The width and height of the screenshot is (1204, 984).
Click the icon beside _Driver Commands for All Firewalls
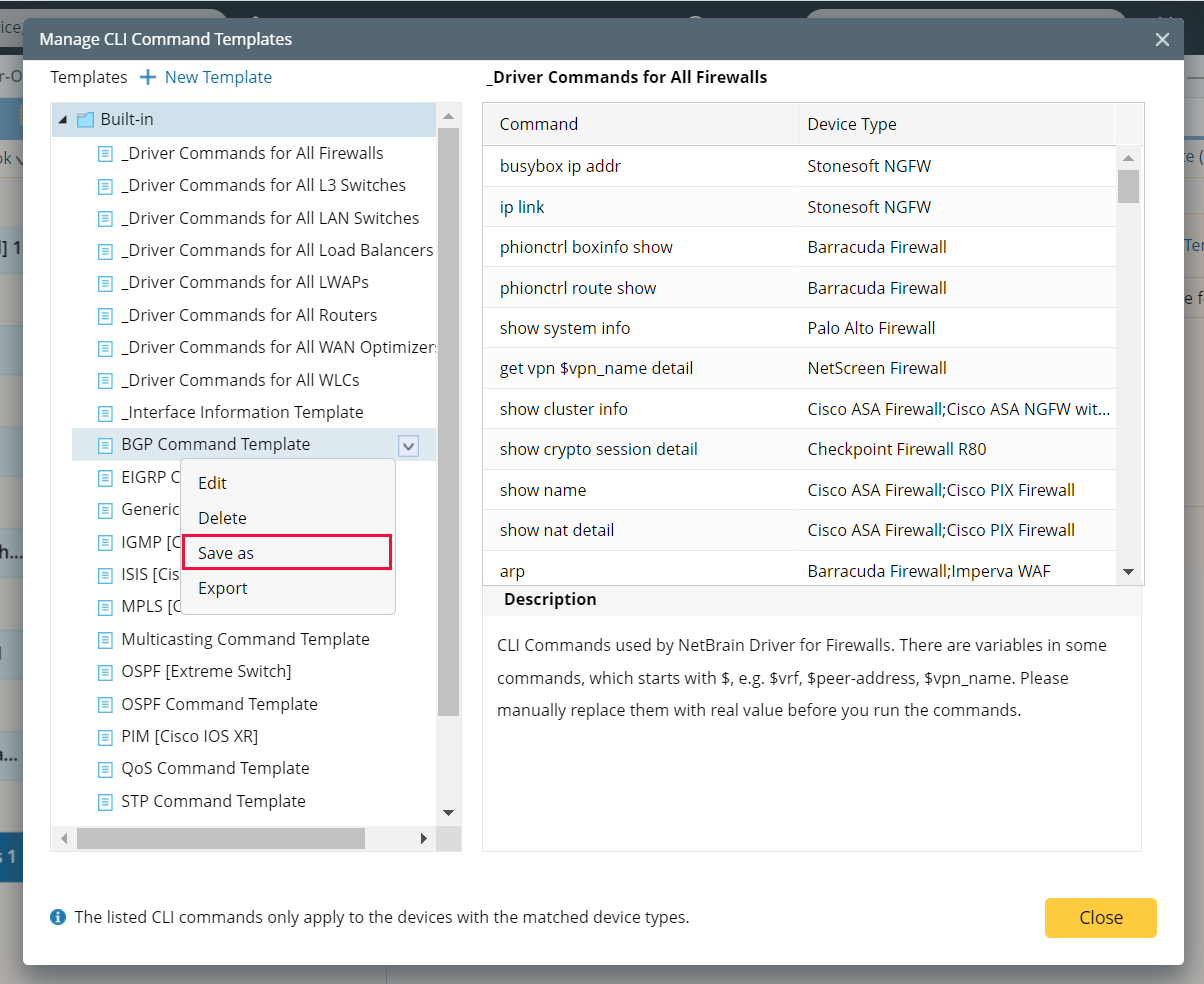point(106,153)
